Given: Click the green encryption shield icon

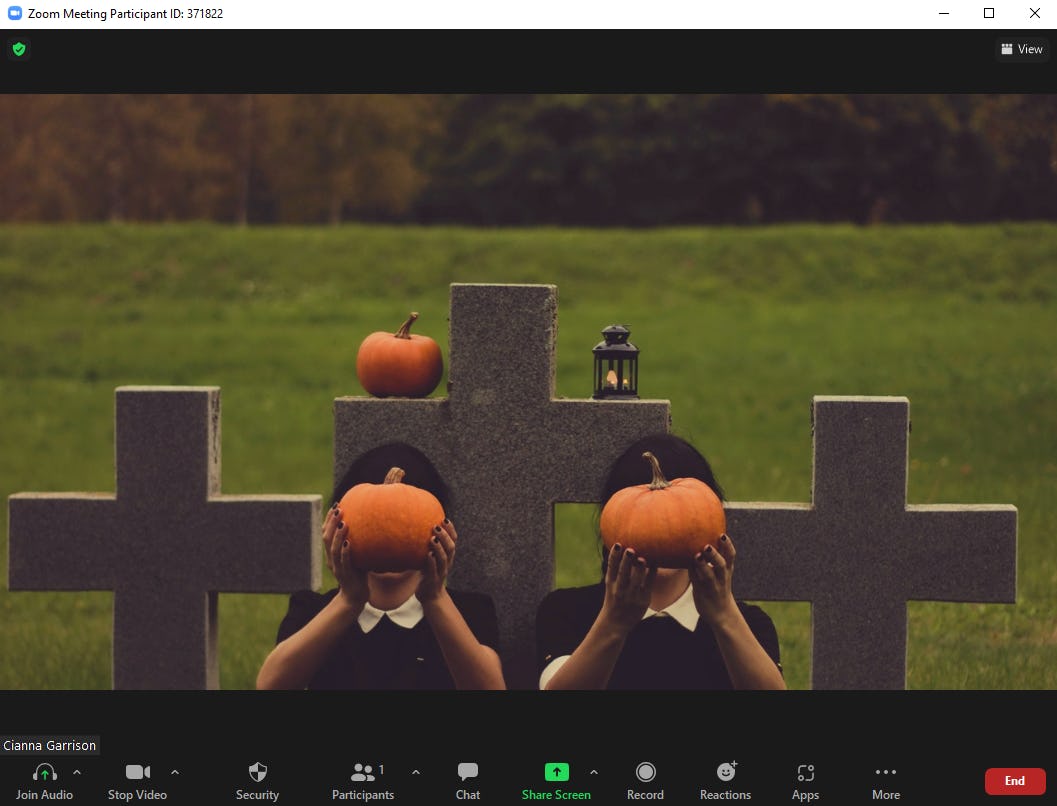Looking at the screenshot, I should click(x=18, y=48).
